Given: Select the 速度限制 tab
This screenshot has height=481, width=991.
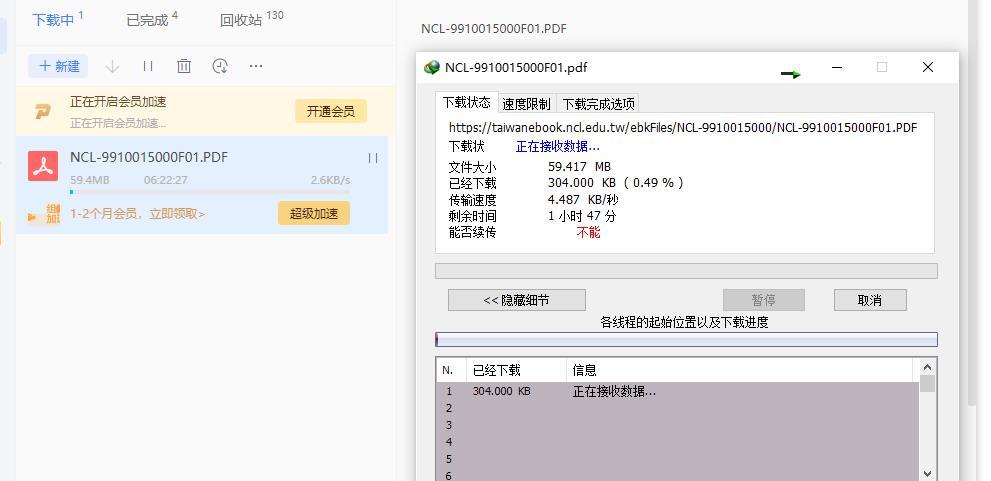Looking at the screenshot, I should 526,104.
